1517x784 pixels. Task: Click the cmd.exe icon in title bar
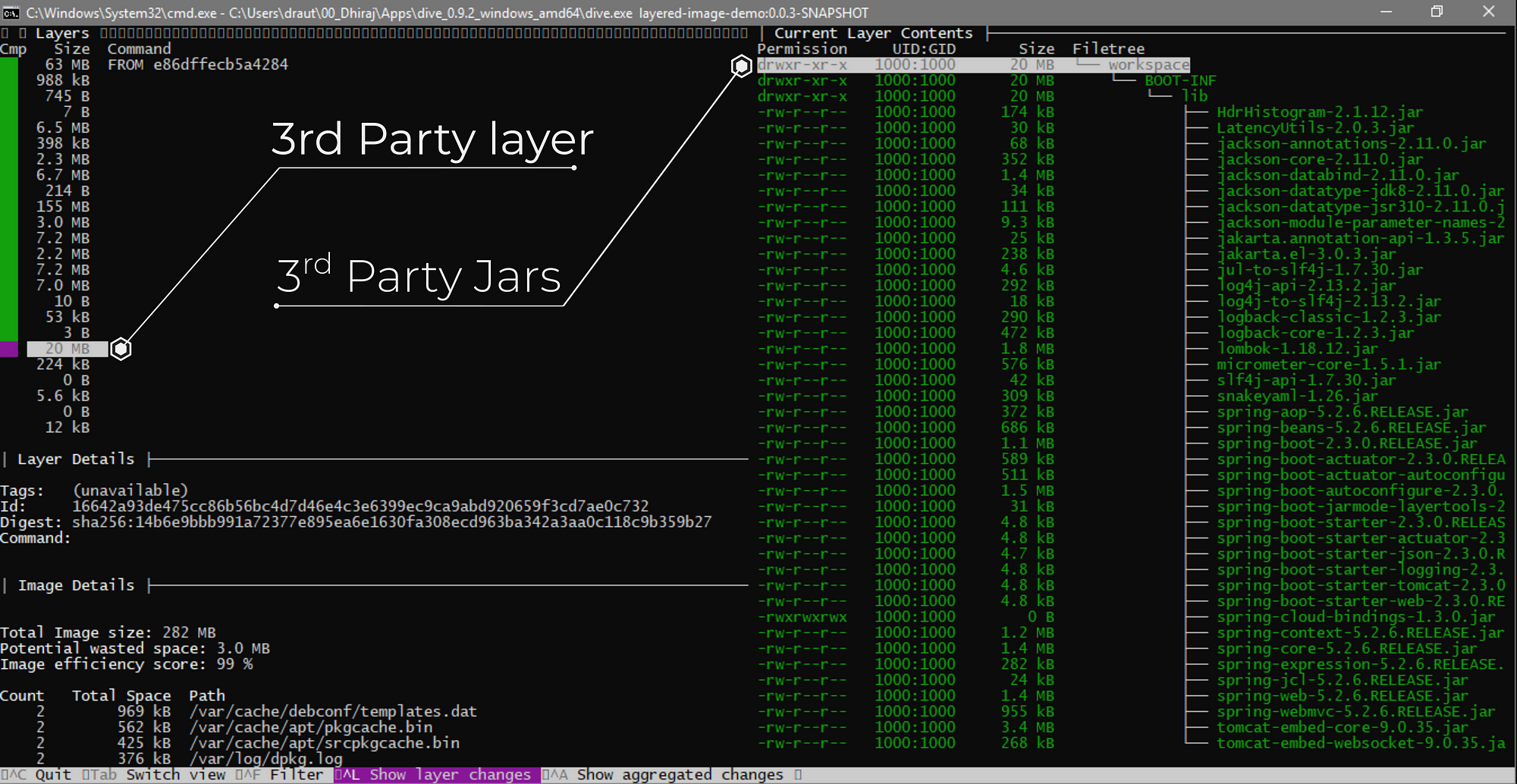click(11, 12)
